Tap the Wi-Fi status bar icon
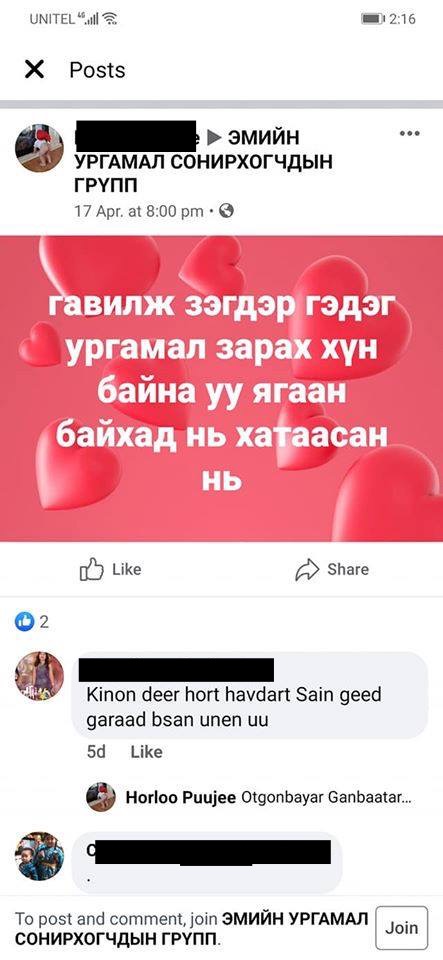This screenshot has width=443, height=960. click(110, 19)
